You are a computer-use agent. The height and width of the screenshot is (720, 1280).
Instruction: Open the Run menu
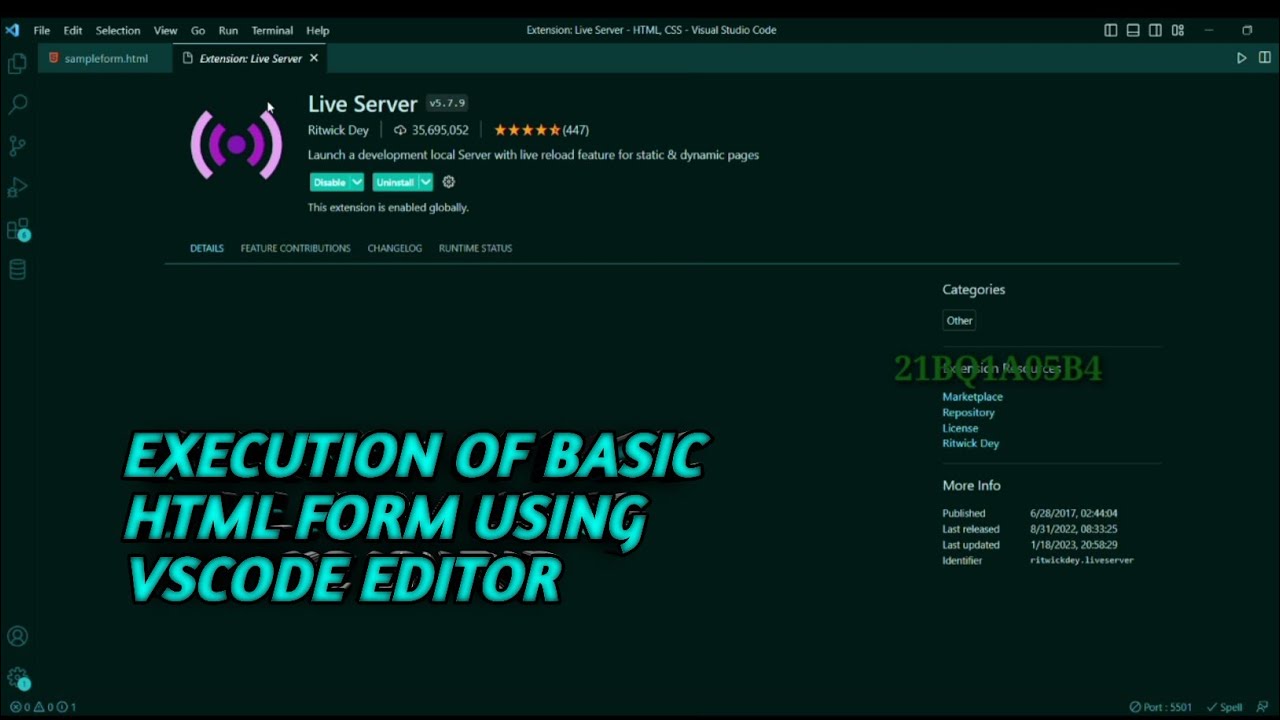(228, 30)
